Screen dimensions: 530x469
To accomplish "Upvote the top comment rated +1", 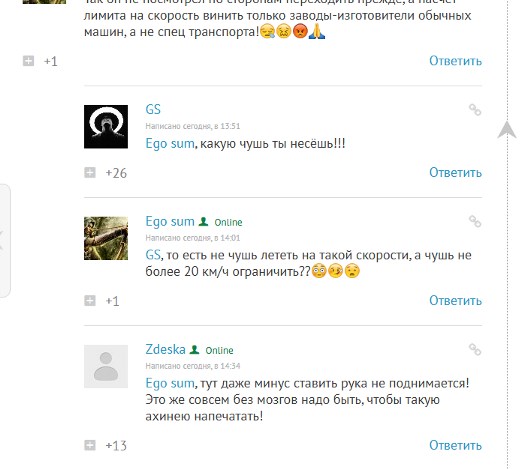I will point(28,61).
